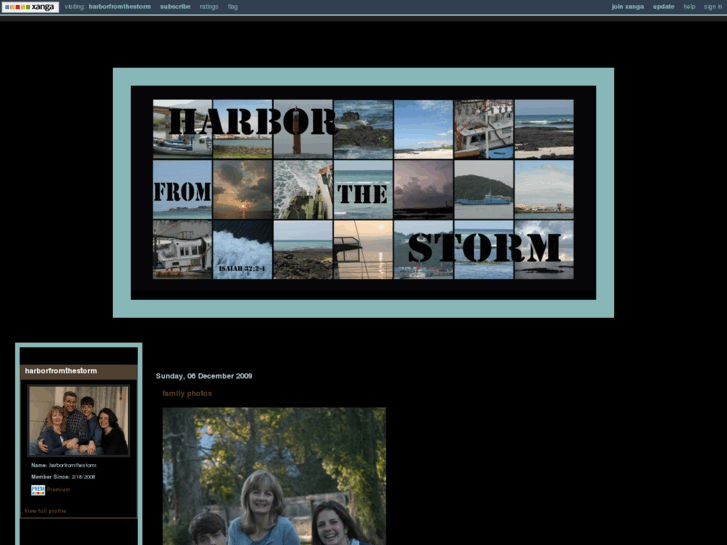This screenshot has height=545, width=727.
Task: Click update in the top navigation
Action: pyautogui.click(x=664, y=7)
